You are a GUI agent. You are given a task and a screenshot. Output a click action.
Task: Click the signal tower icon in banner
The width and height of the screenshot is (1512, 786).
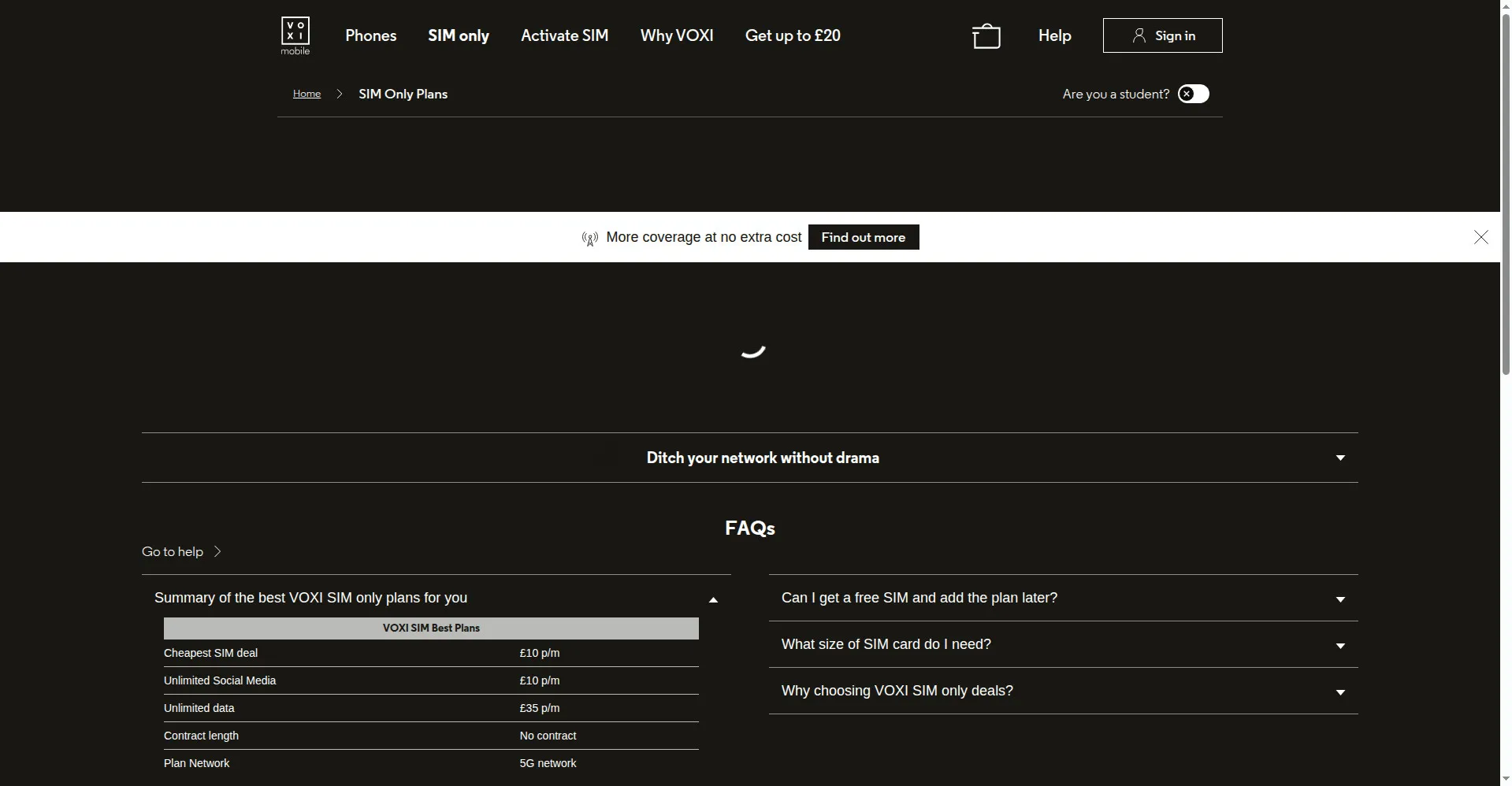(589, 238)
